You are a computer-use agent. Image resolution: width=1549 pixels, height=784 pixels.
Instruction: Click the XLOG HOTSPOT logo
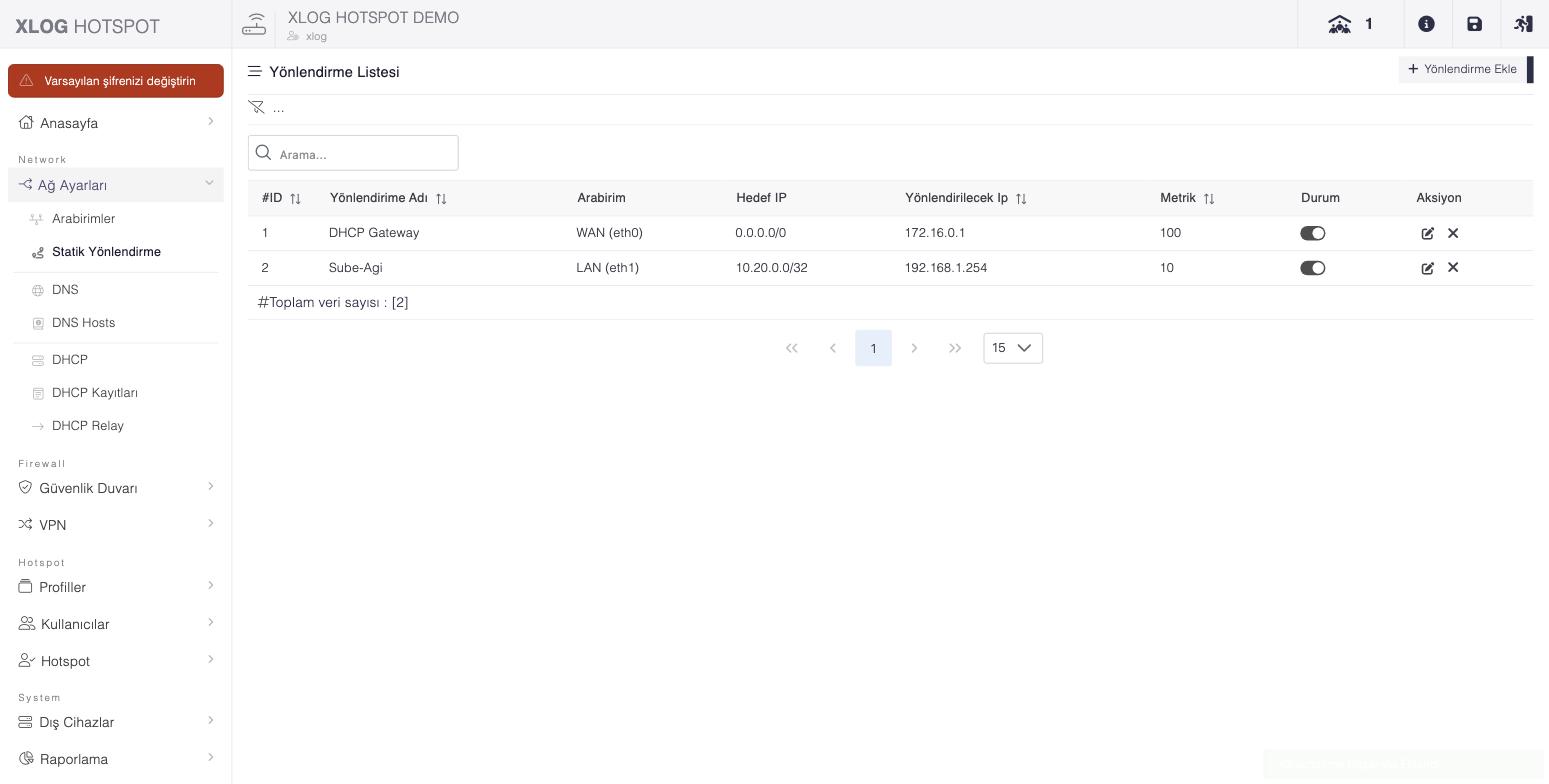click(x=88, y=26)
